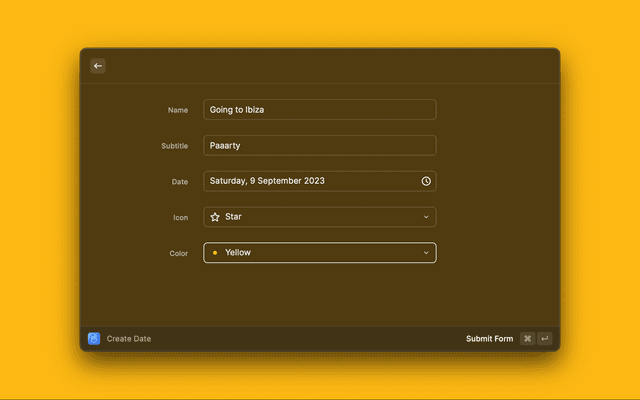
Task: Click the Create Date title text
Action: click(129, 339)
